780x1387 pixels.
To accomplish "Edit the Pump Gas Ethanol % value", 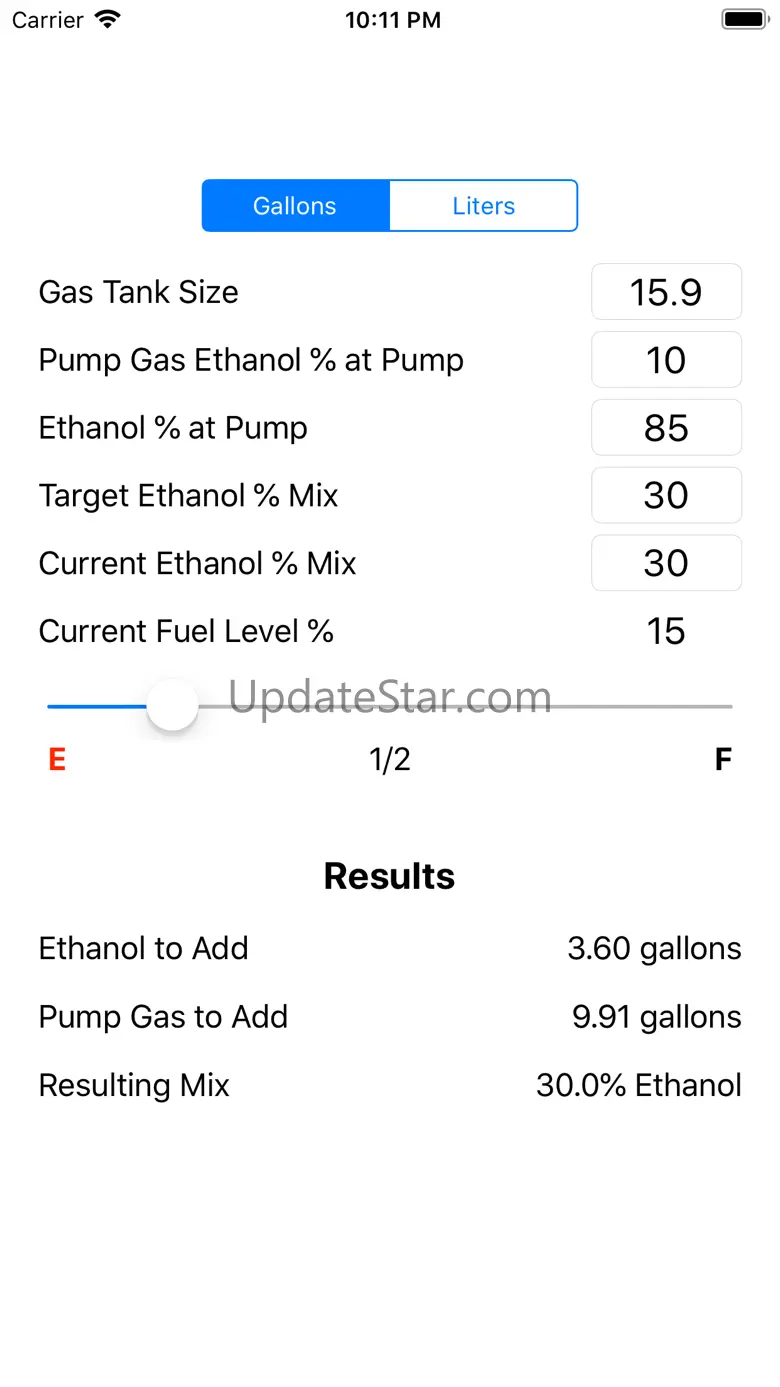I will click(x=666, y=360).
